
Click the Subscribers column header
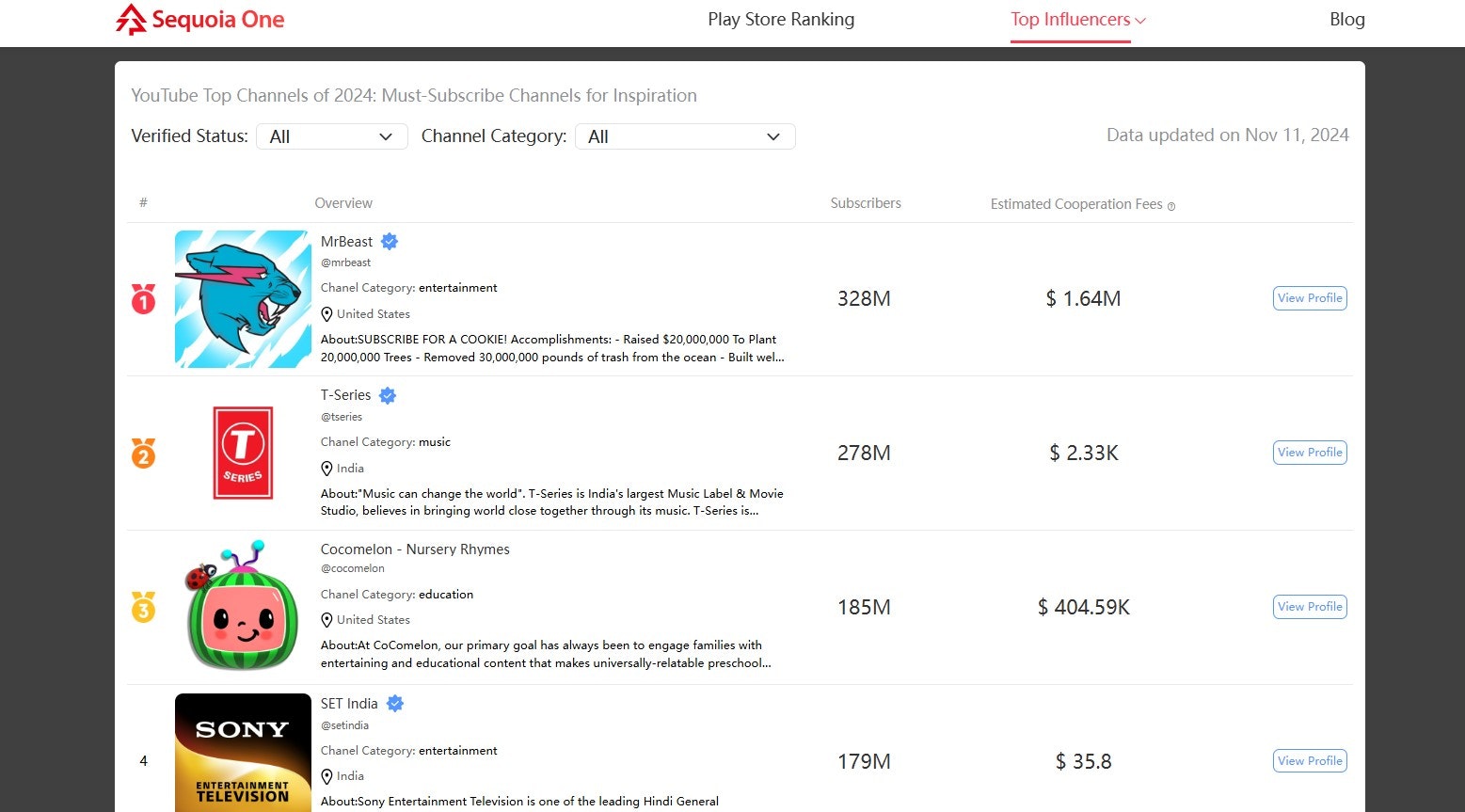[x=866, y=203]
